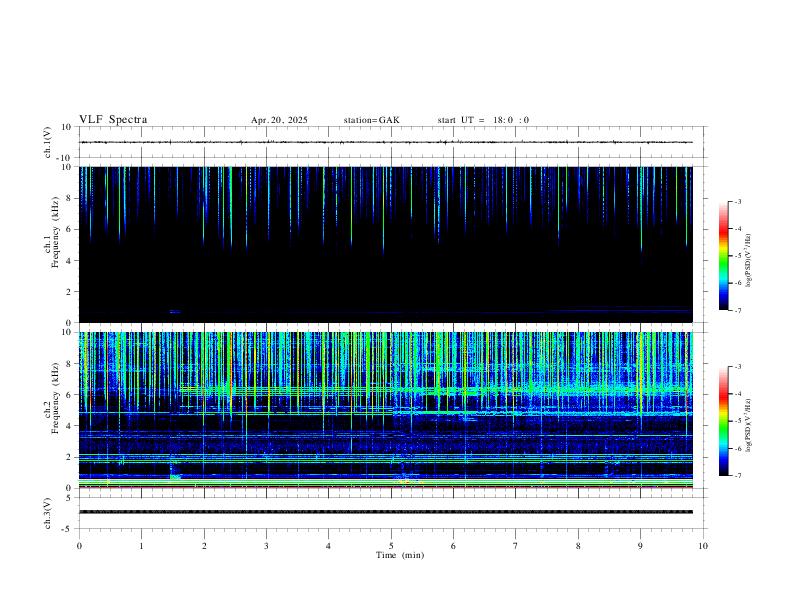Click the "station=GAK" header label
The image size is (792, 612).
click(x=371, y=120)
